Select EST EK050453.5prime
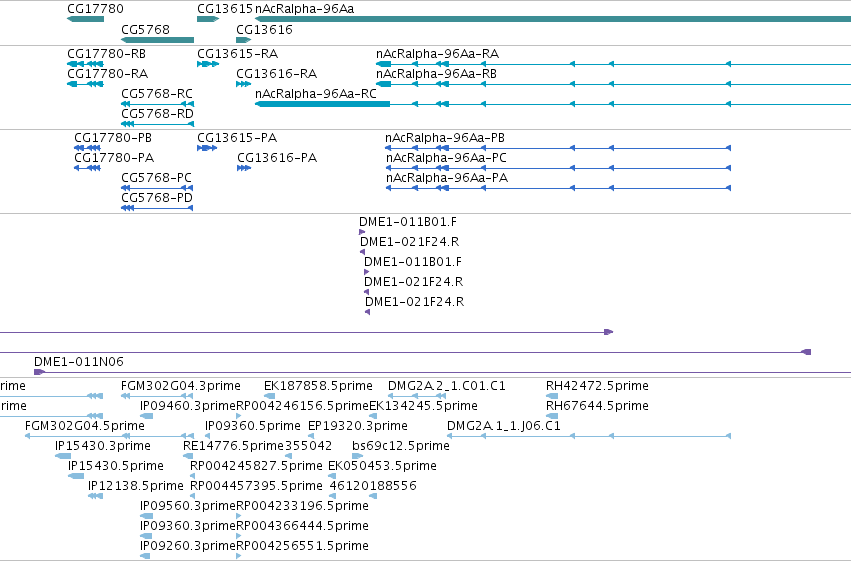The image size is (851, 561). [382, 466]
